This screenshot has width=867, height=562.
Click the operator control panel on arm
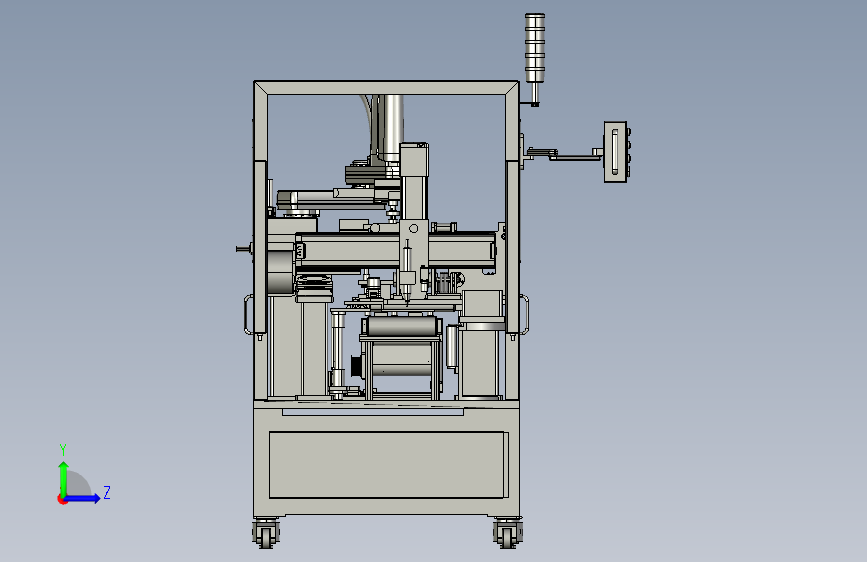(617, 152)
